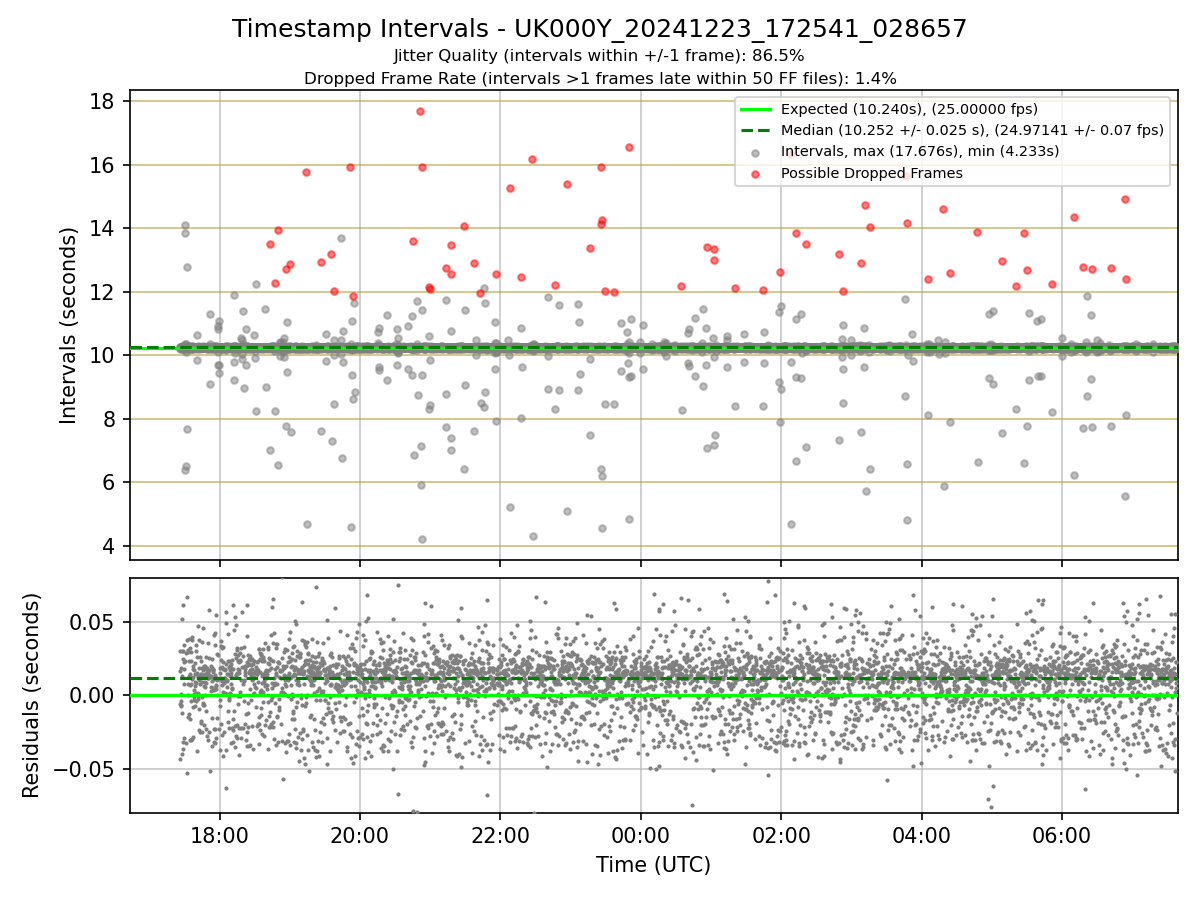Click the solid green line sample in legend
This screenshot has height=900, width=1200.
755,110
